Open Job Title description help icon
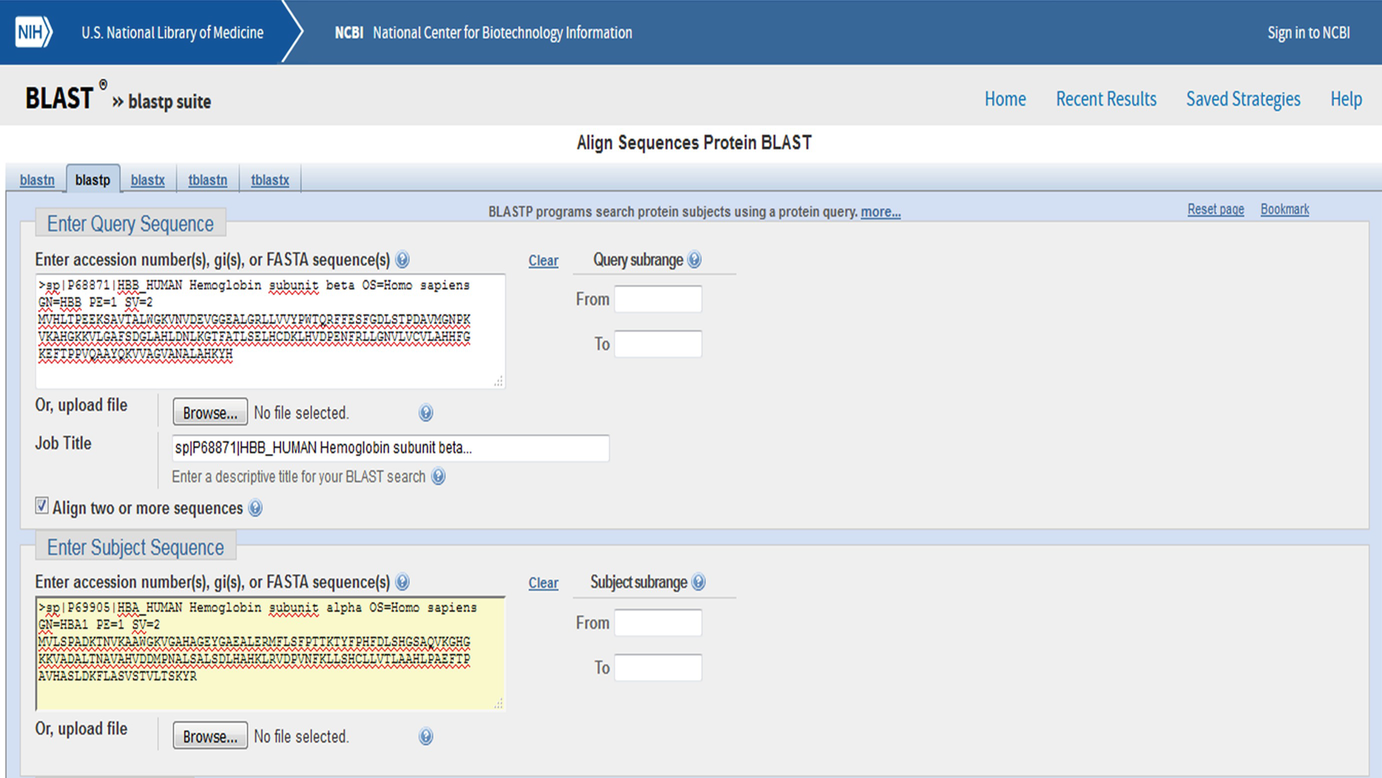The image size is (1382, 778). tap(438, 477)
